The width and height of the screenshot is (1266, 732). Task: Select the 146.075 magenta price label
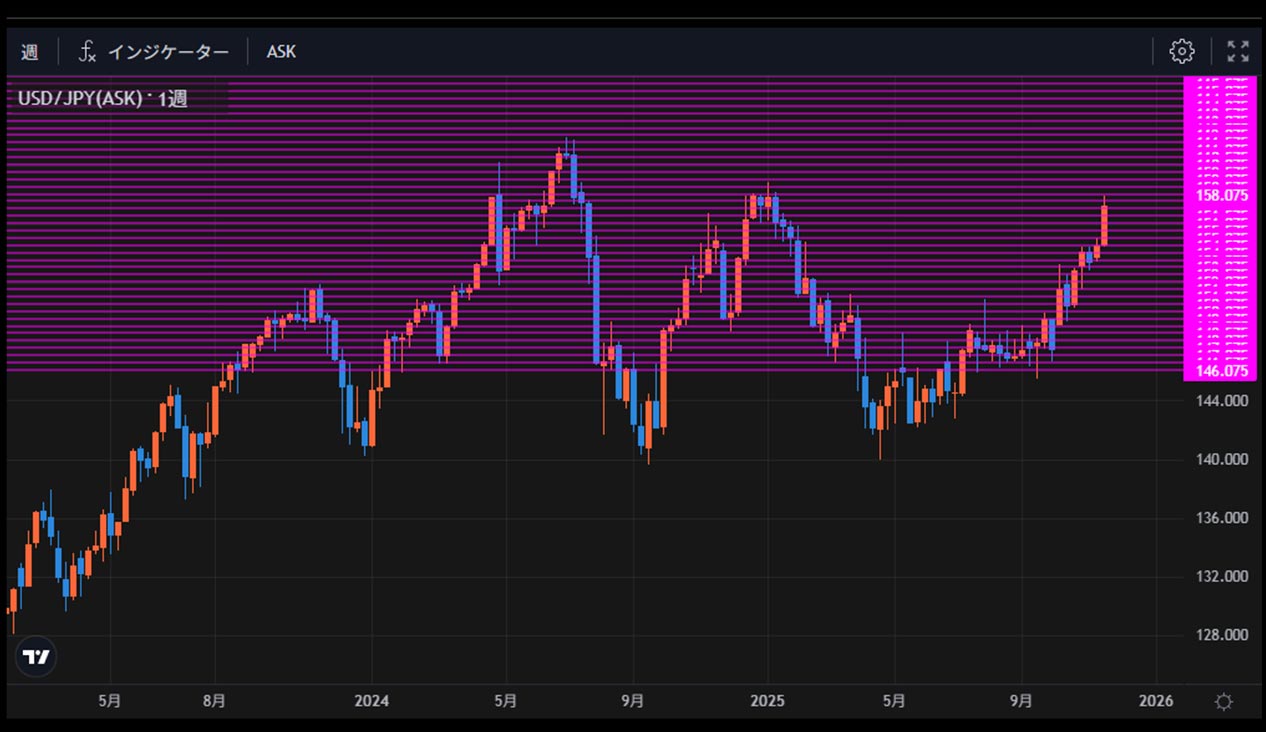(1221, 371)
